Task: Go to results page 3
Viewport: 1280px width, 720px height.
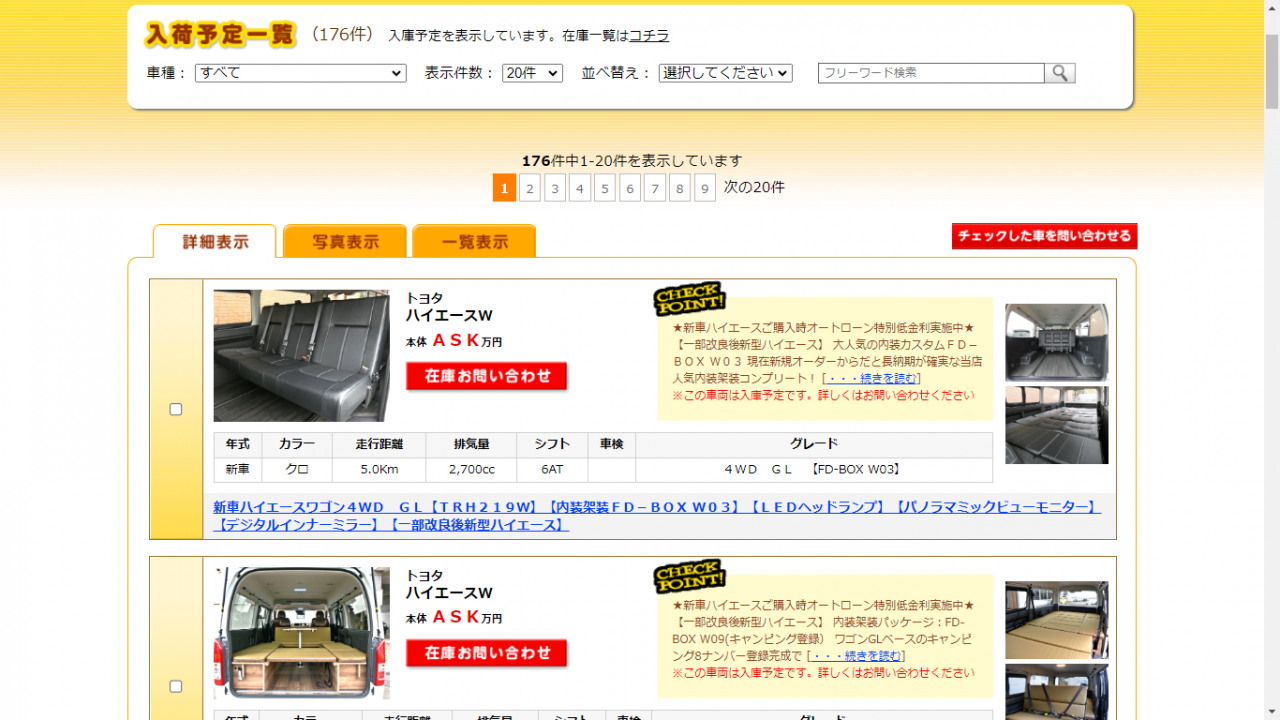Action: (x=555, y=188)
